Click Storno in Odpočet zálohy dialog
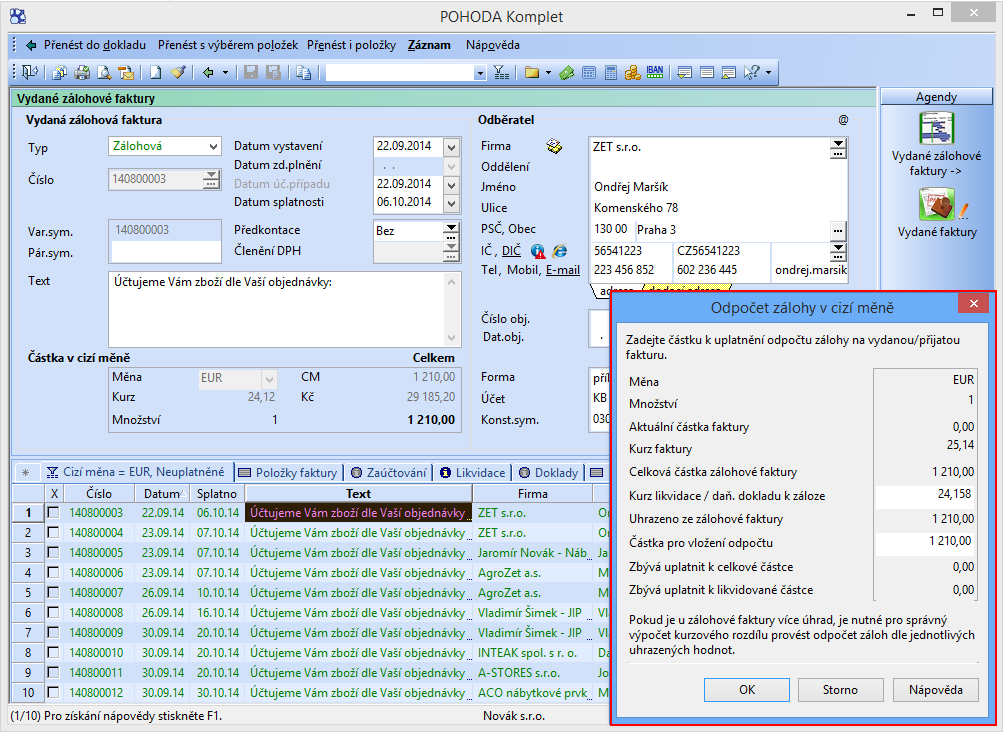1003x733 pixels. [840, 690]
